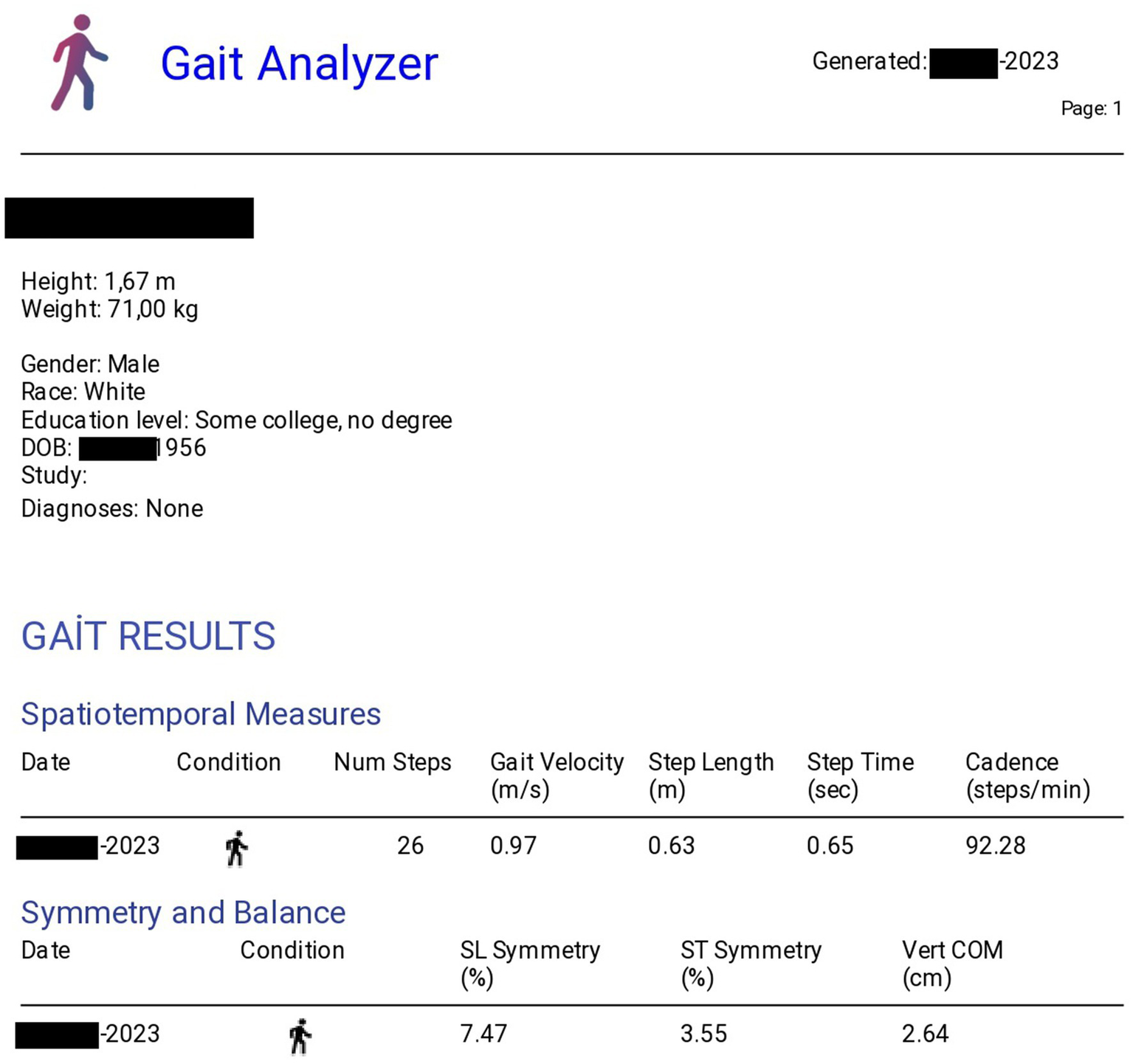This screenshot has height=1064, width=1133.
Task: Click the ST Symmetry value 3.55
Action: 703,1034
